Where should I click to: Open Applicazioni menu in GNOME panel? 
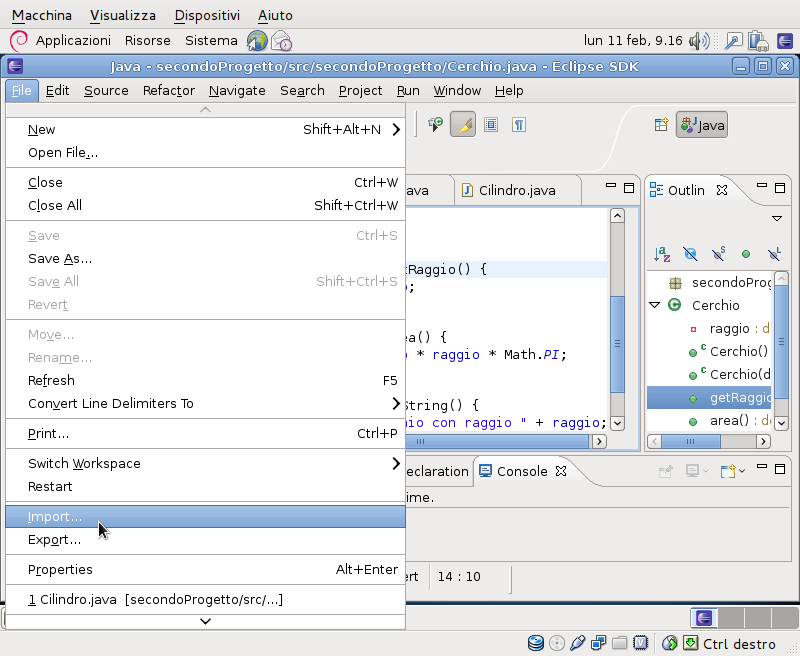(73, 40)
